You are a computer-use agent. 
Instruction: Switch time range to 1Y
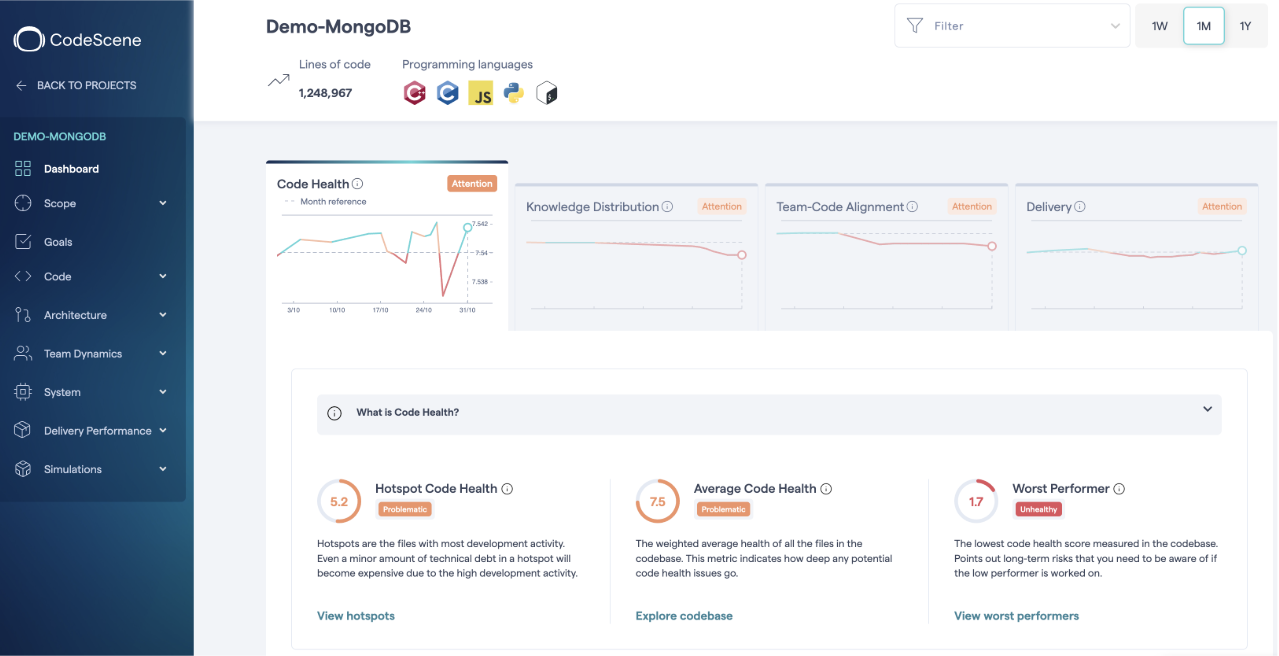click(1246, 25)
